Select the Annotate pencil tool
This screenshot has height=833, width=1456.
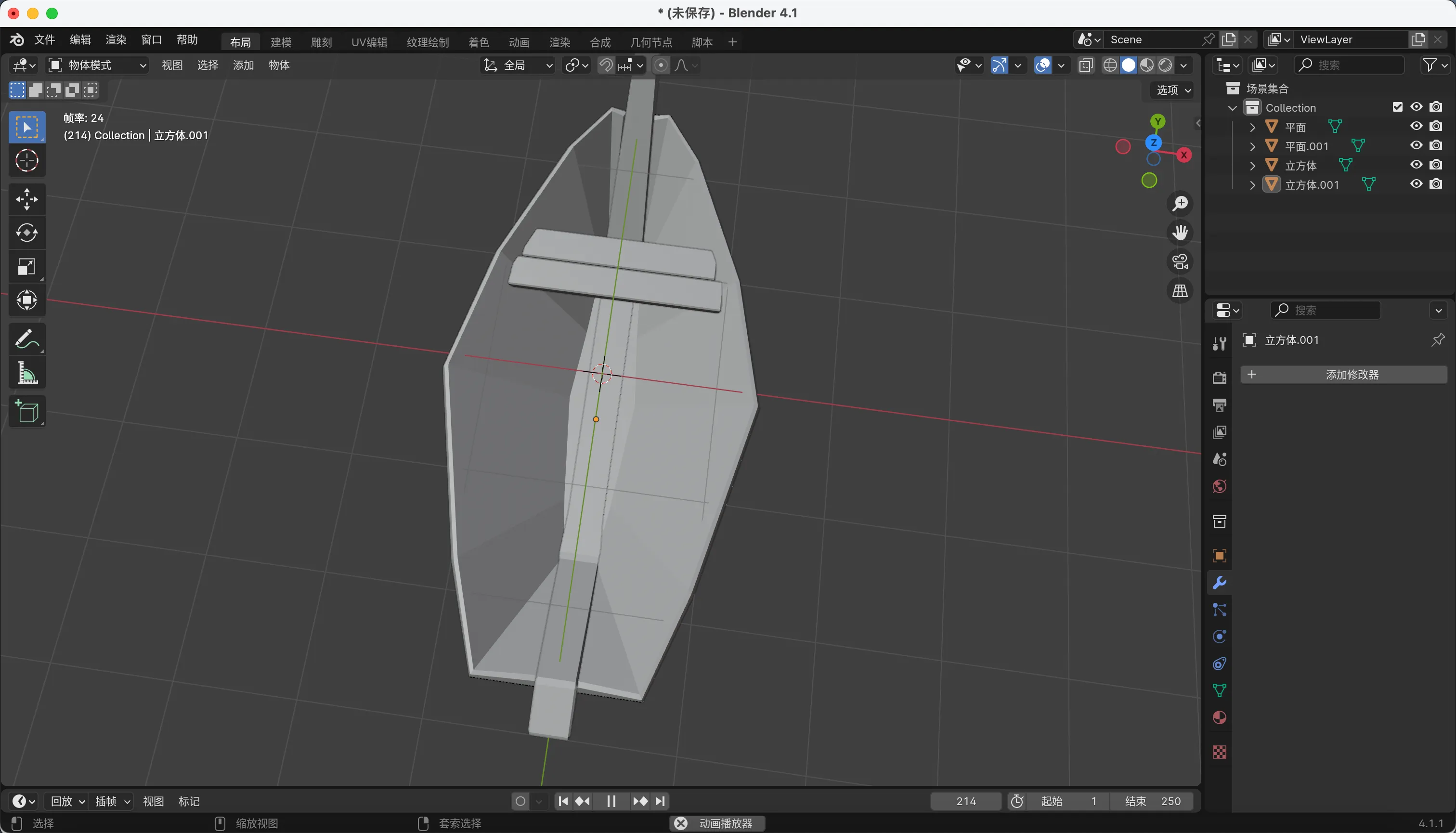[26, 339]
